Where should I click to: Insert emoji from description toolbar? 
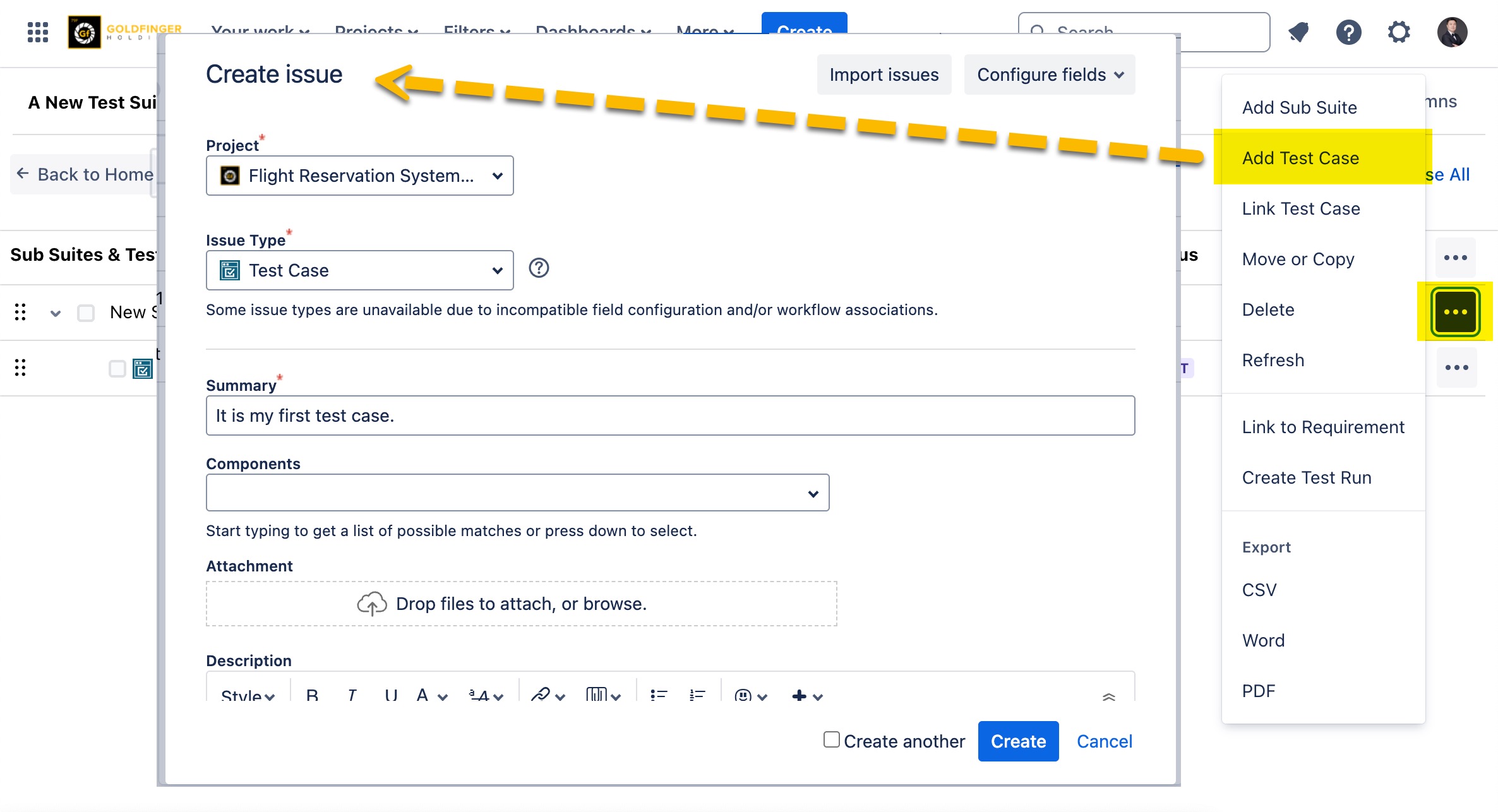pyautogui.click(x=744, y=696)
